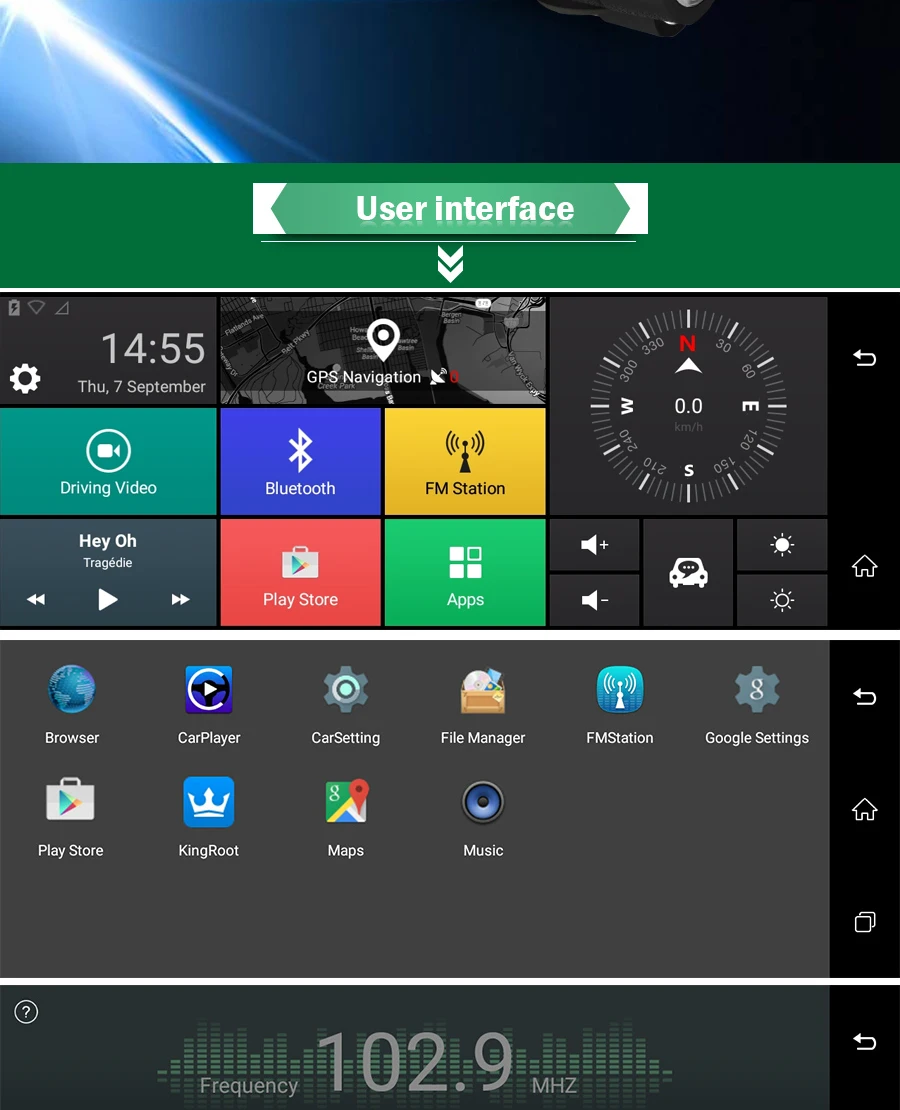Screen dimensions: 900x1110
Task: Play the Hey Oh track
Action: [107, 600]
